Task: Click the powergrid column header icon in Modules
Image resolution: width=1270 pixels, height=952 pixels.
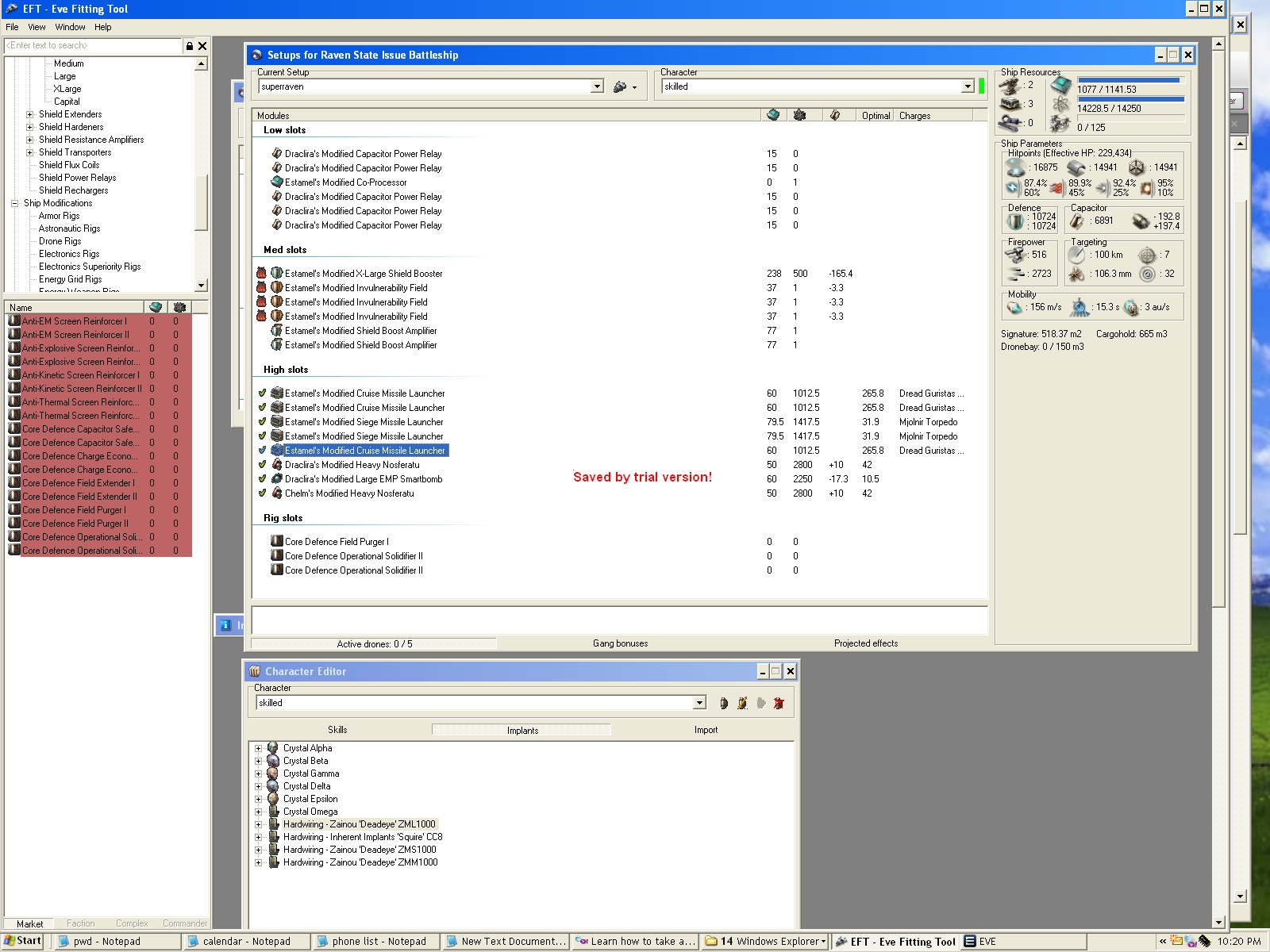Action: [800, 115]
